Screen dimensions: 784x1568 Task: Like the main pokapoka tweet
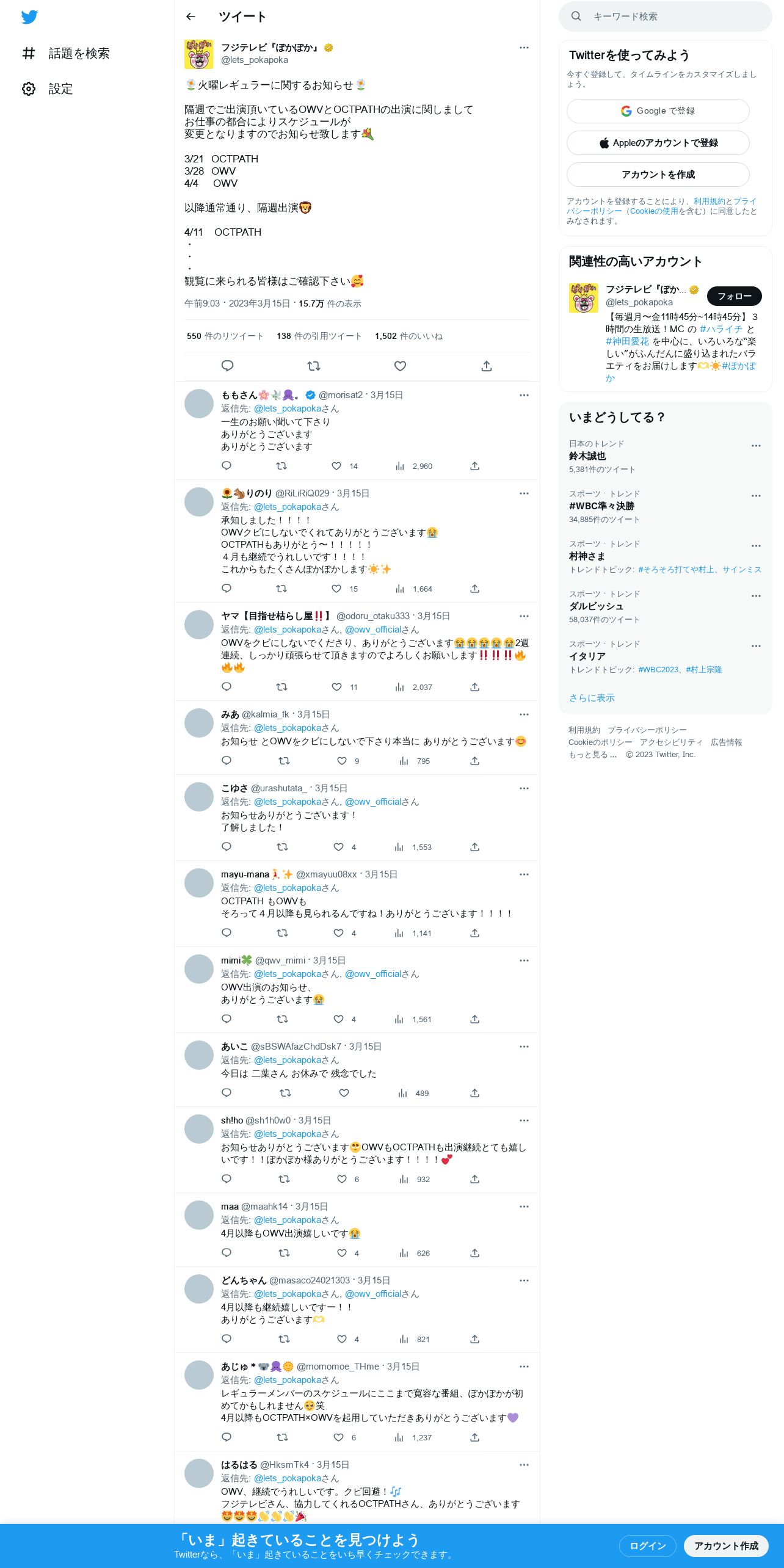401,366
